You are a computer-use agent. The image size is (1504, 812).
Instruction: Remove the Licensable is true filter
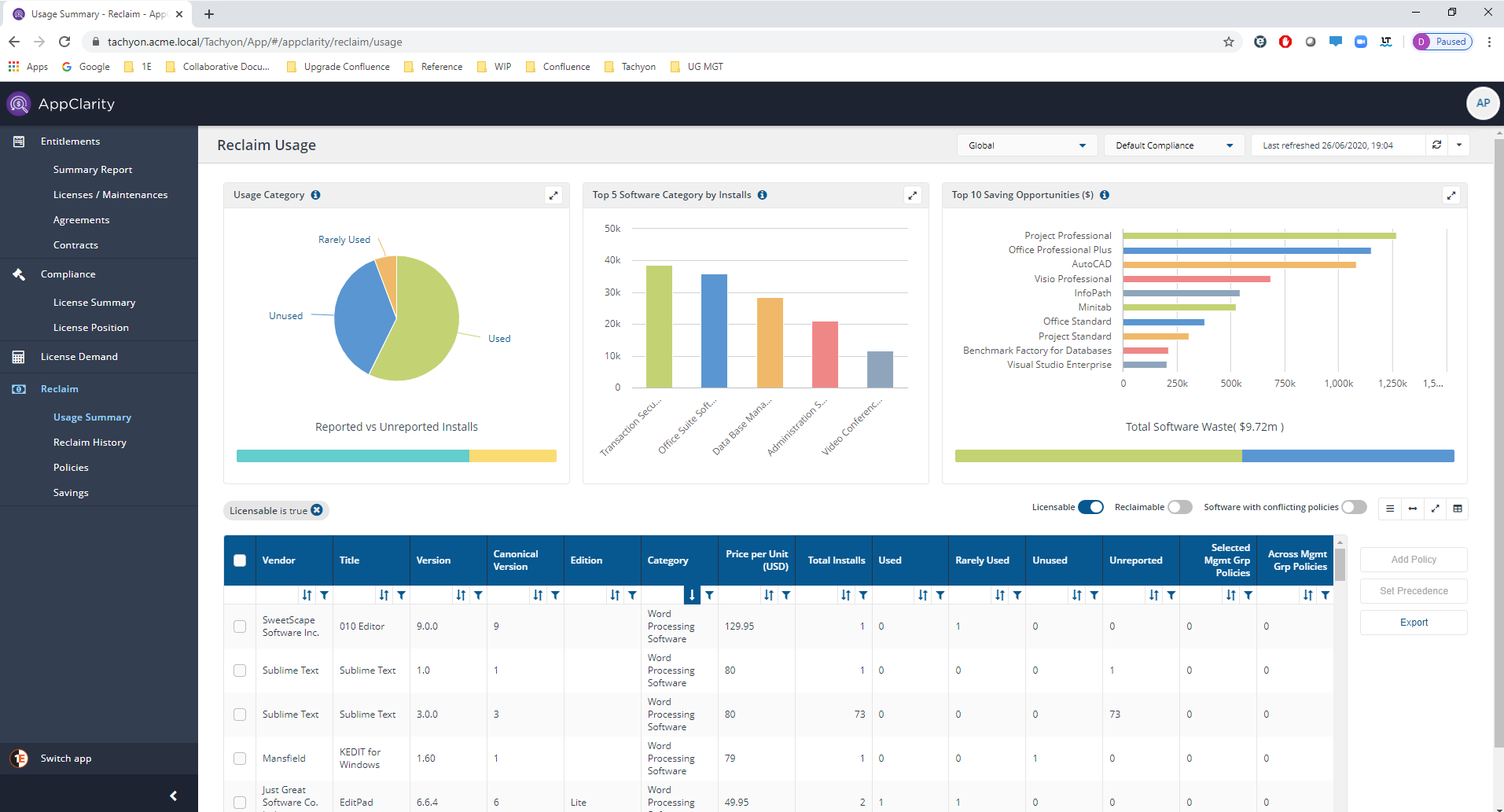[317, 510]
